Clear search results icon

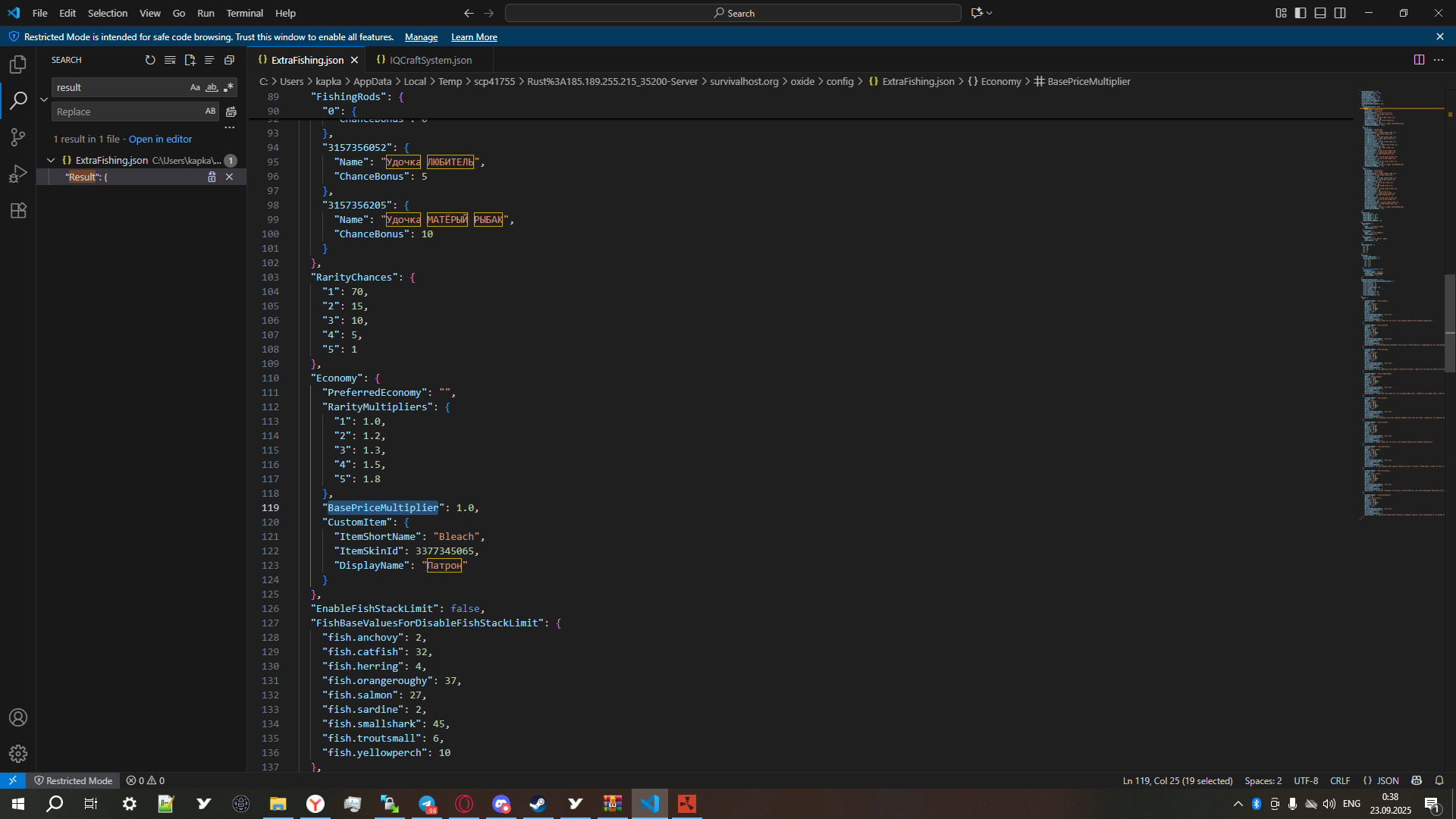(x=170, y=60)
